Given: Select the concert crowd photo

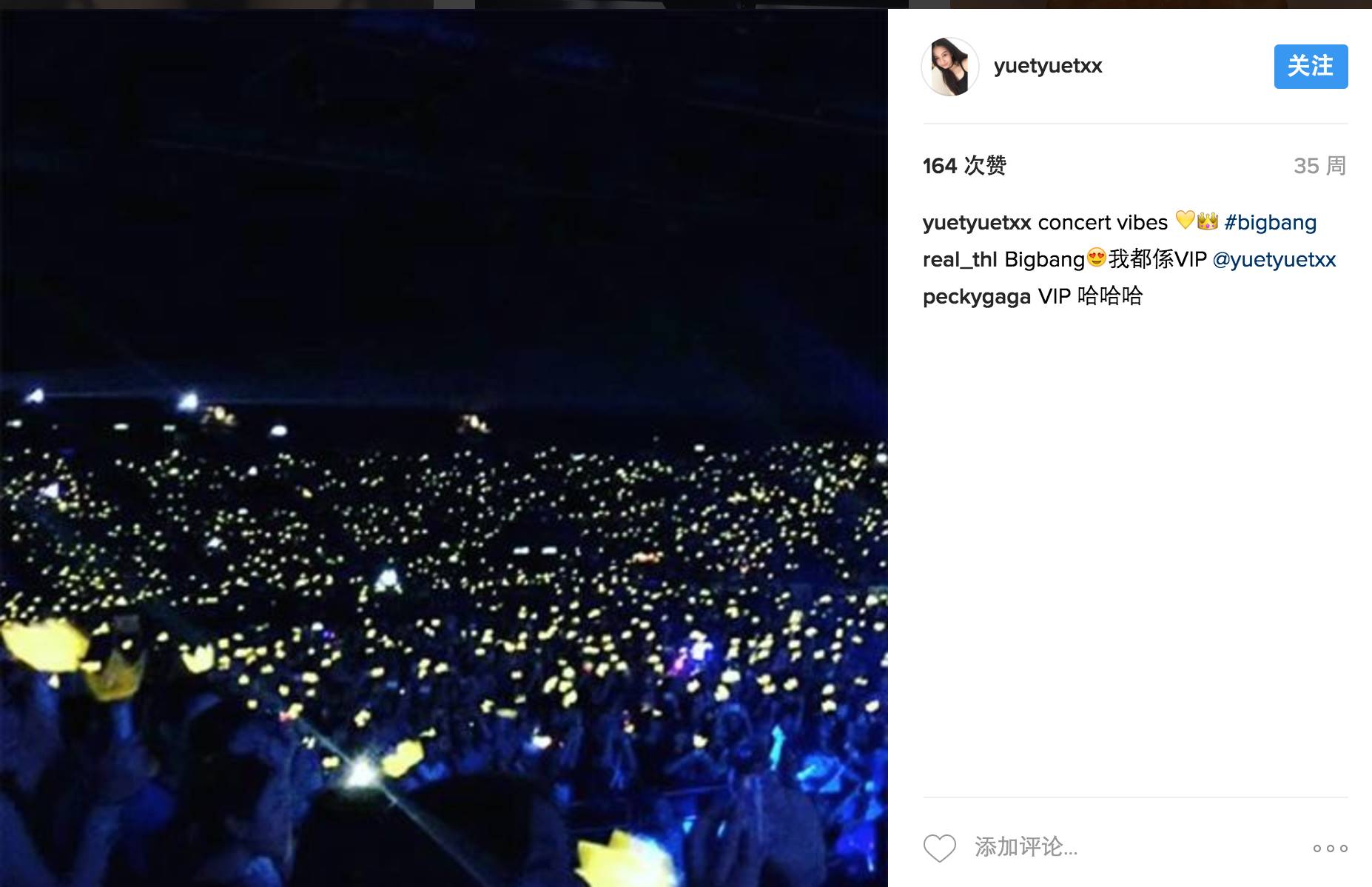Looking at the screenshot, I should click(x=444, y=448).
